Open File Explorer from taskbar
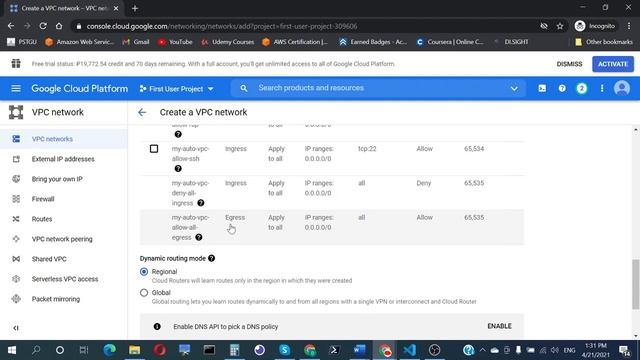Screen dimensions: 640x360 [x=134, y=350]
